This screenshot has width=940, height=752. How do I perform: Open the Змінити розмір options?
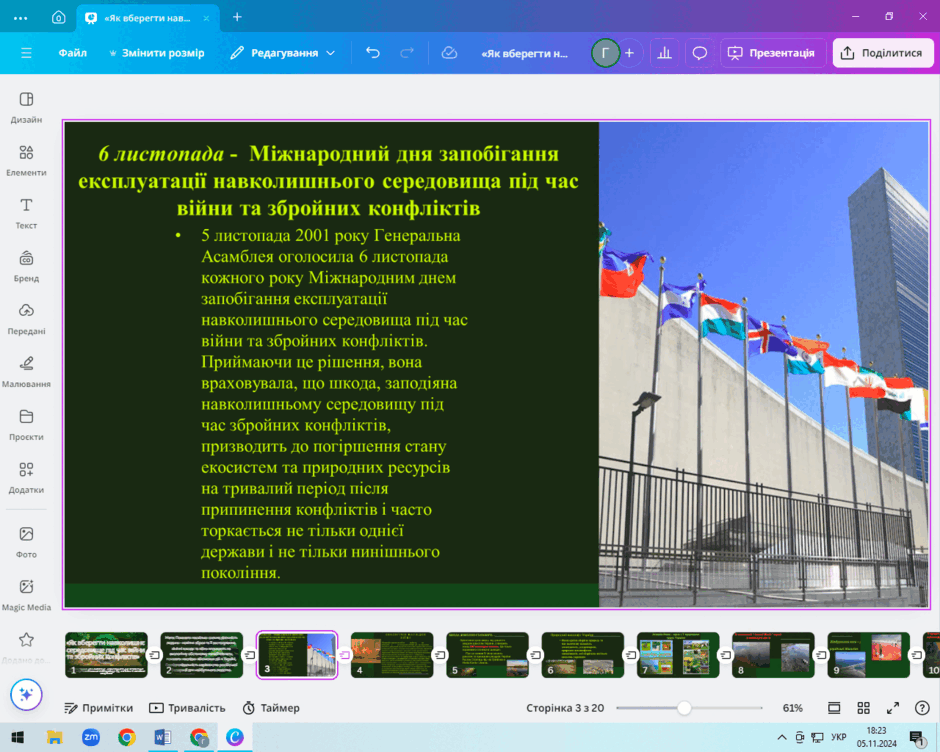click(157, 53)
